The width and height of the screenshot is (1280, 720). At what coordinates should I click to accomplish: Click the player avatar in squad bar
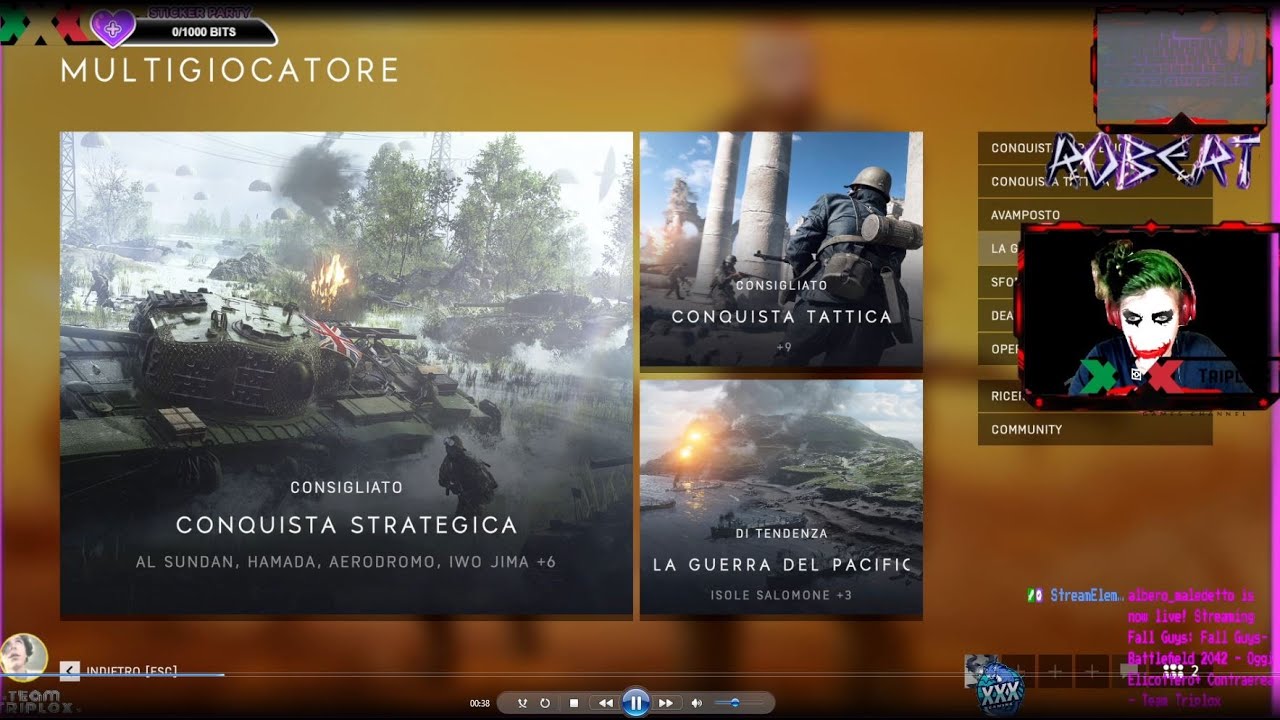click(982, 671)
